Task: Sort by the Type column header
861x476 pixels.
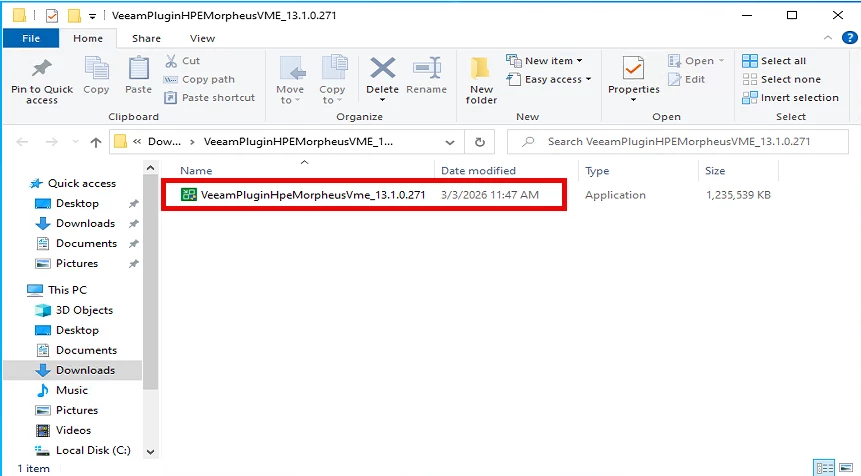Action: [x=597, y=171]
